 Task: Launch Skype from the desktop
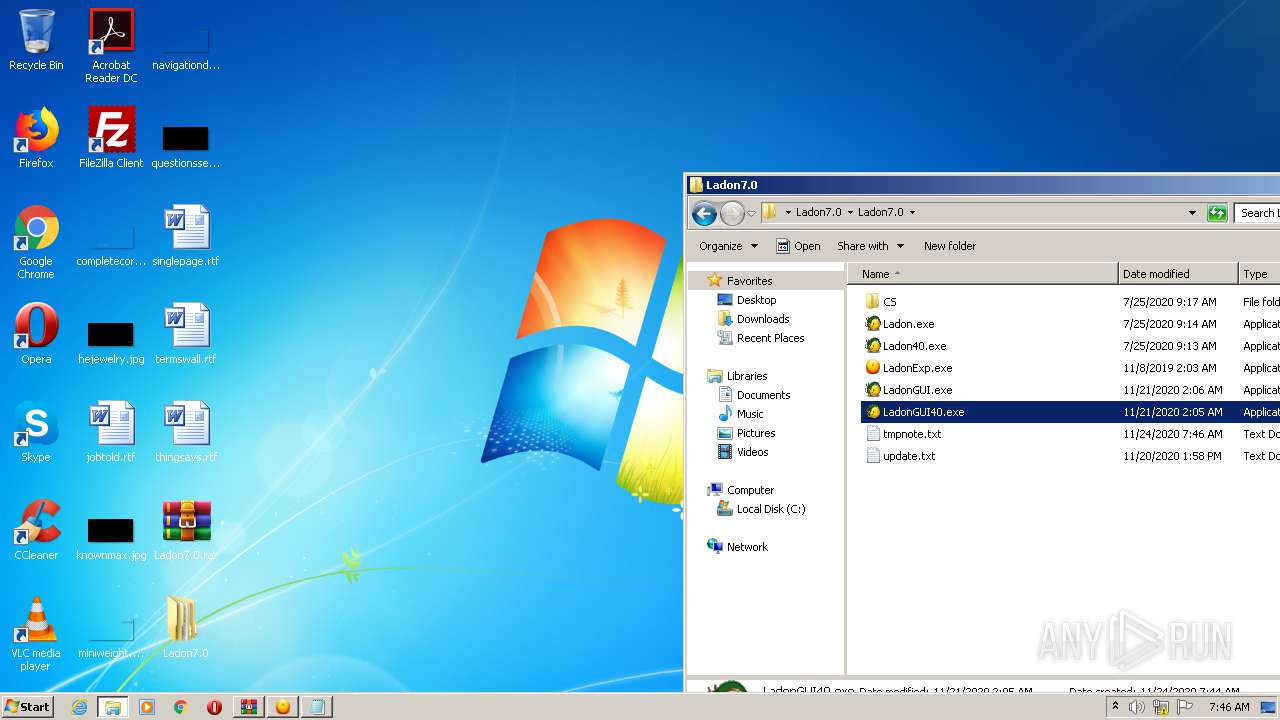[36, 432]
